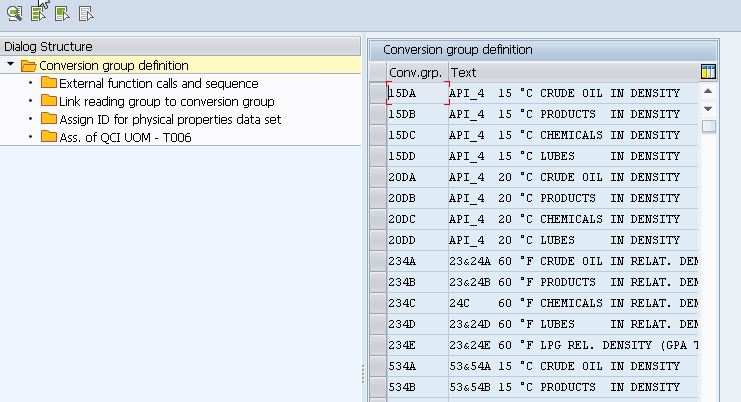This screenshot has height=402, width=741.
Task: Click the 20DC conversion group cell
Action: click(418, 219)
